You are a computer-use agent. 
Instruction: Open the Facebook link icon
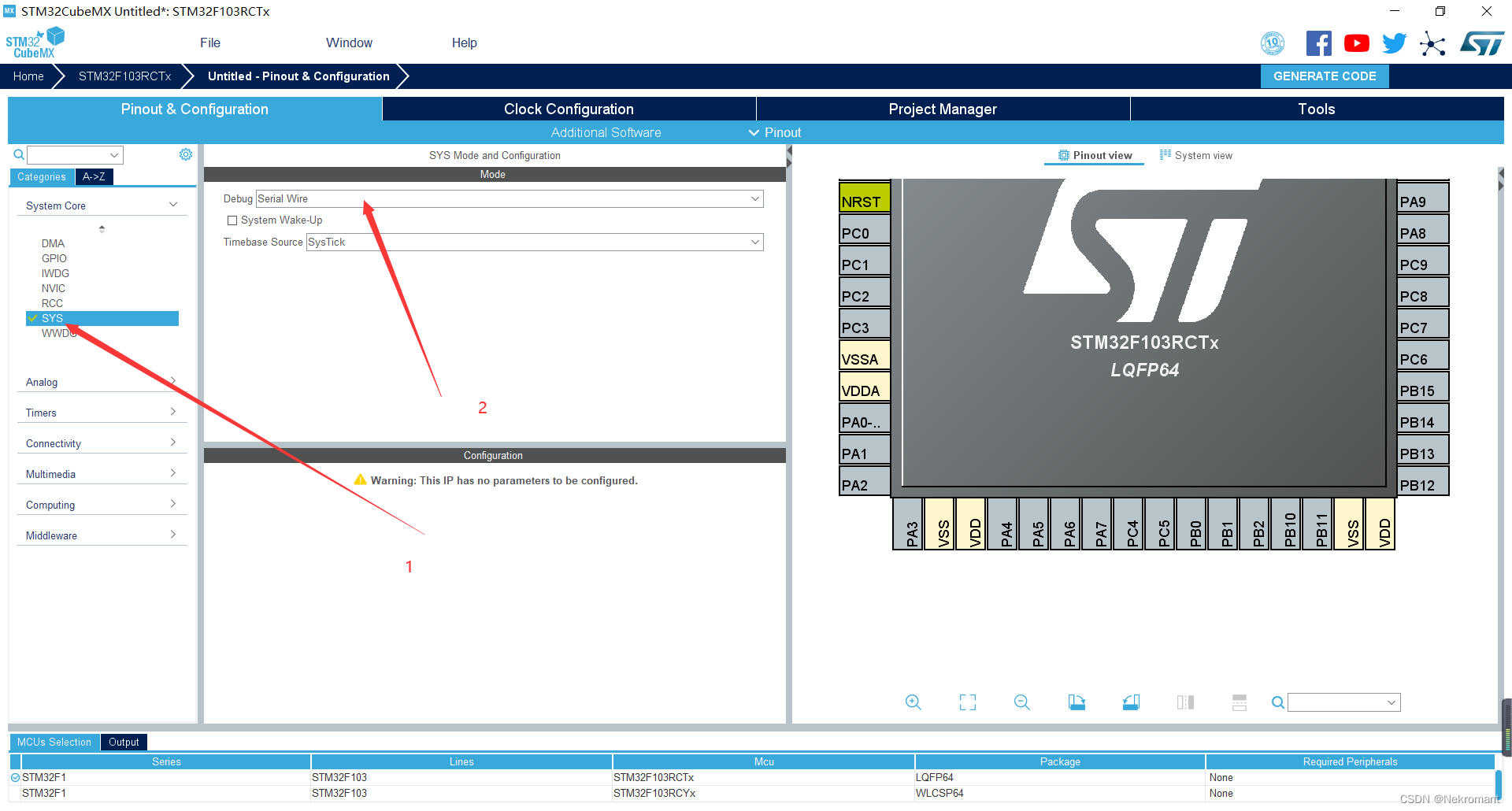tap(1318, 43)
